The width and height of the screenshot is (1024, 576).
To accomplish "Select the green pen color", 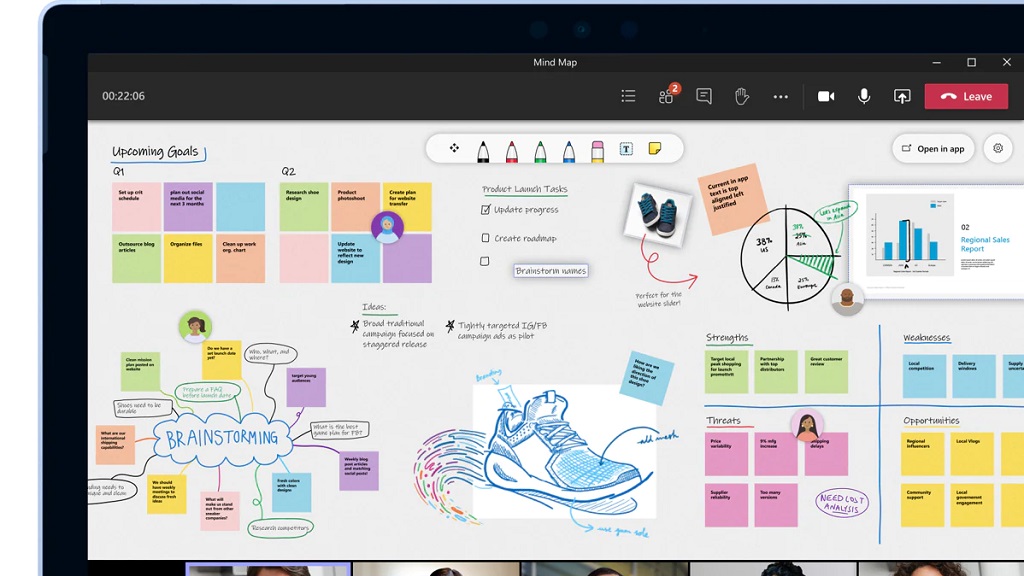I will pyautogui.click(x=541, y=150).
